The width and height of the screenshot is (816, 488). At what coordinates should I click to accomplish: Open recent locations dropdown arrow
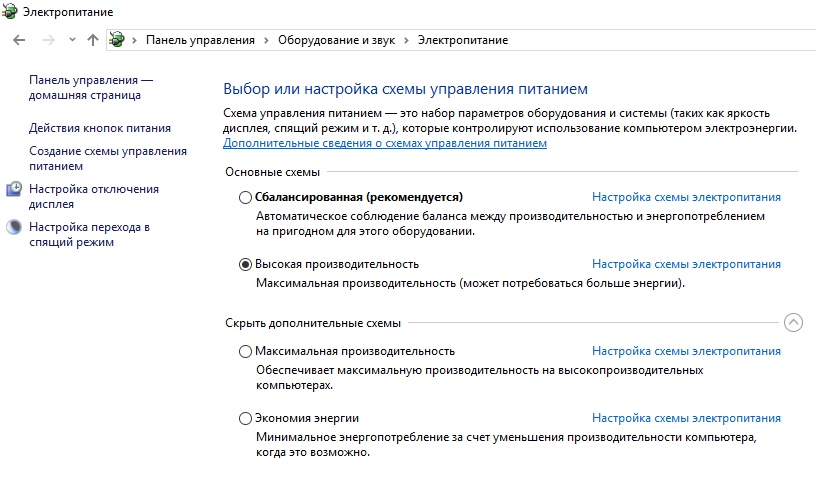[x=72, y=40]
